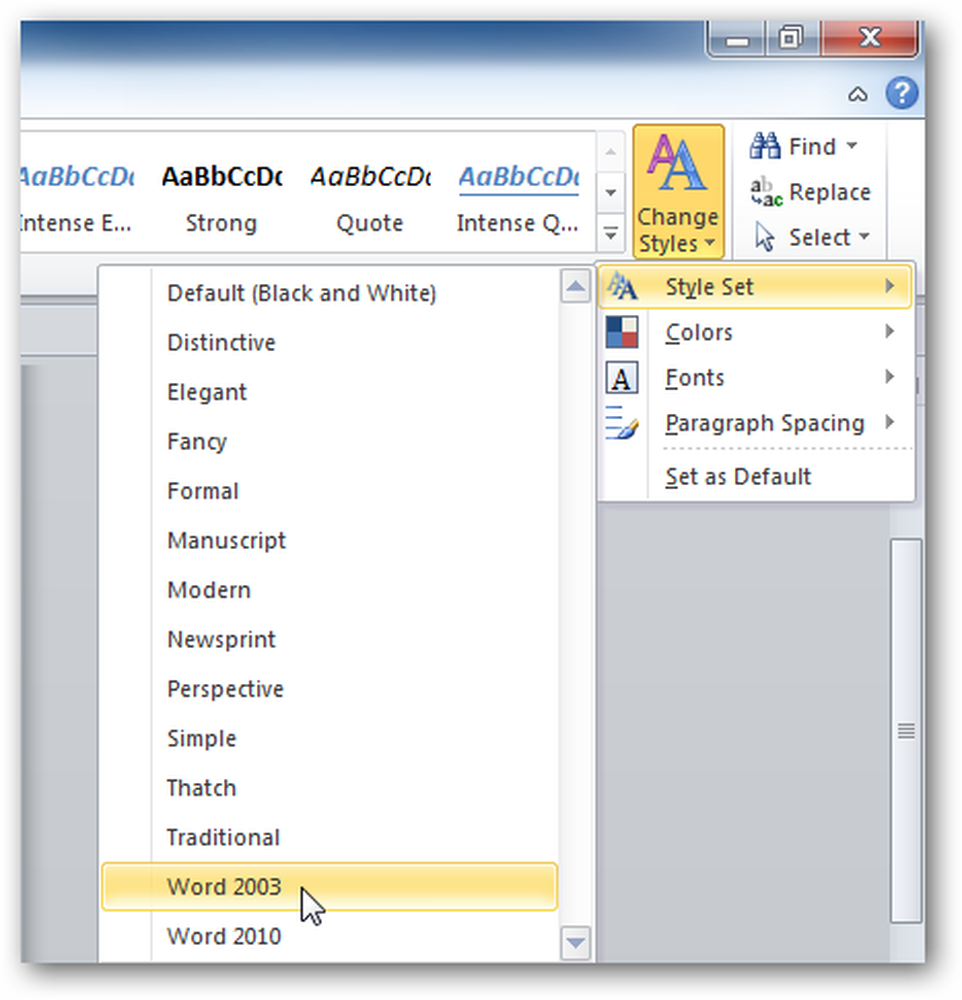This screenshot has width=962, height=1000.
Task: Select Elegant style set
Action: pyautogui.click(x=329, y=392)
